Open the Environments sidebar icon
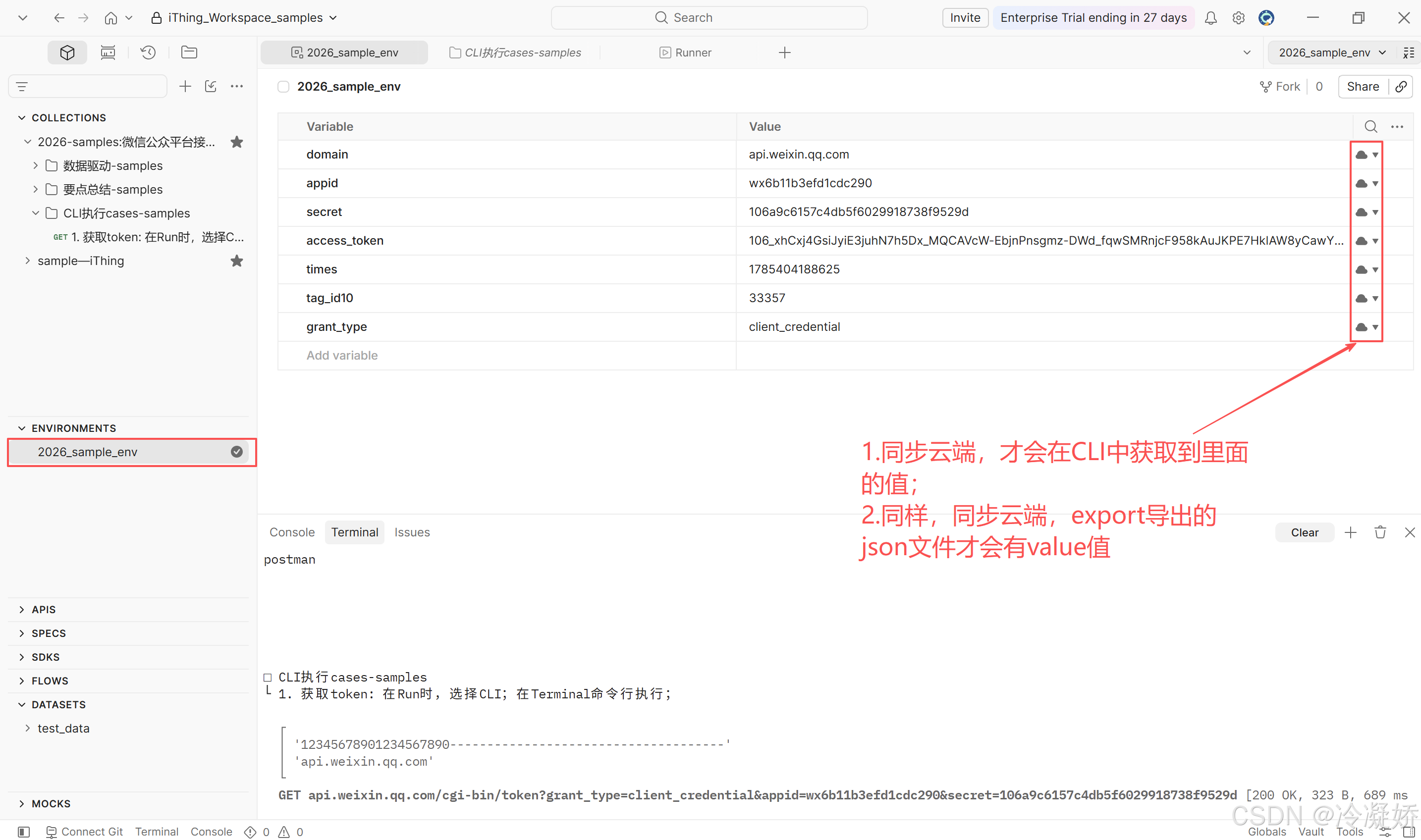Screen dimensions: 1421x840 (x=108, y=52)
